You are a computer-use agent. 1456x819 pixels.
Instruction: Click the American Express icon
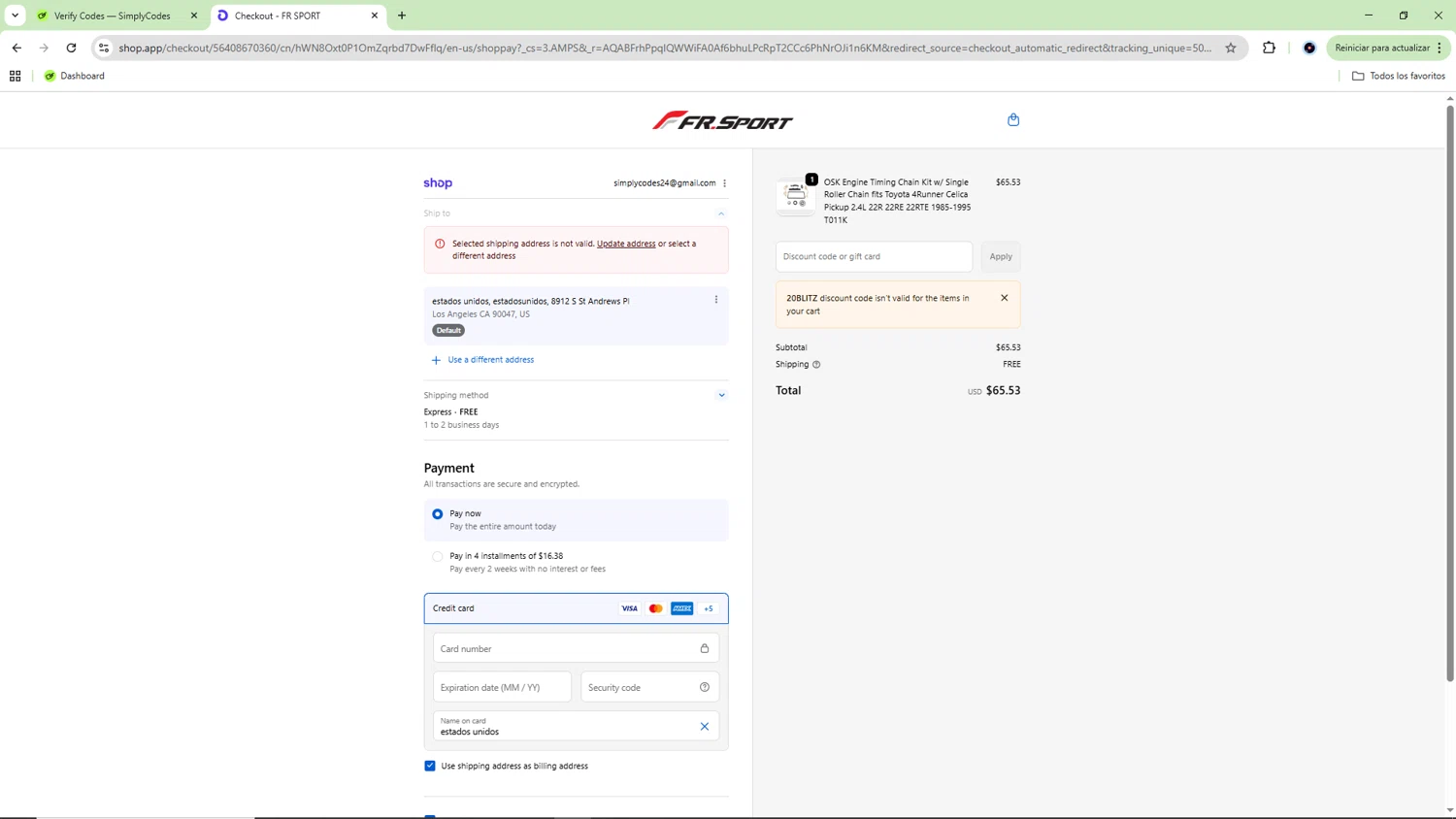pyautogui.click(x=682, y=608)
